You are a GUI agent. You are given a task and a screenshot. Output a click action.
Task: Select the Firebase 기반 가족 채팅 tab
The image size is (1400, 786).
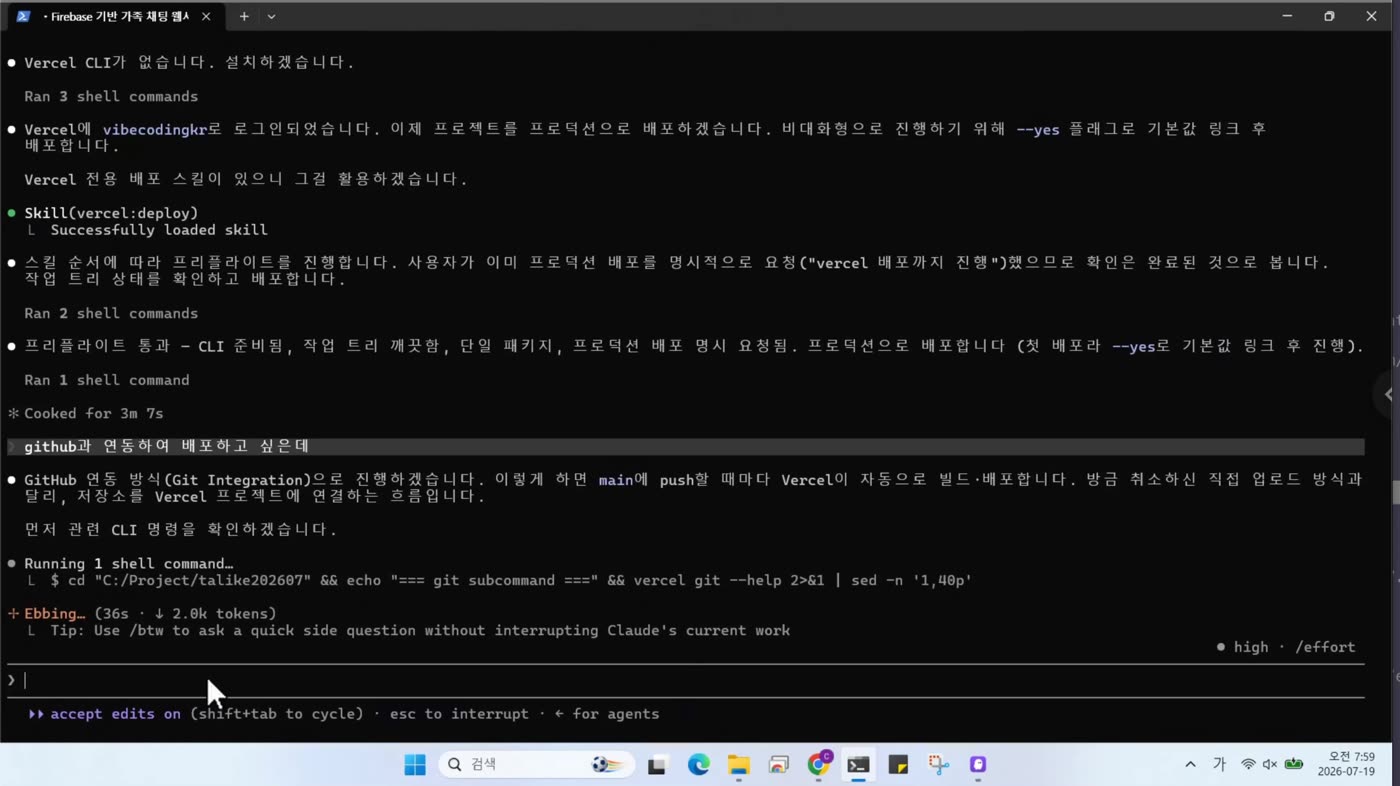[x=115, y=16]
